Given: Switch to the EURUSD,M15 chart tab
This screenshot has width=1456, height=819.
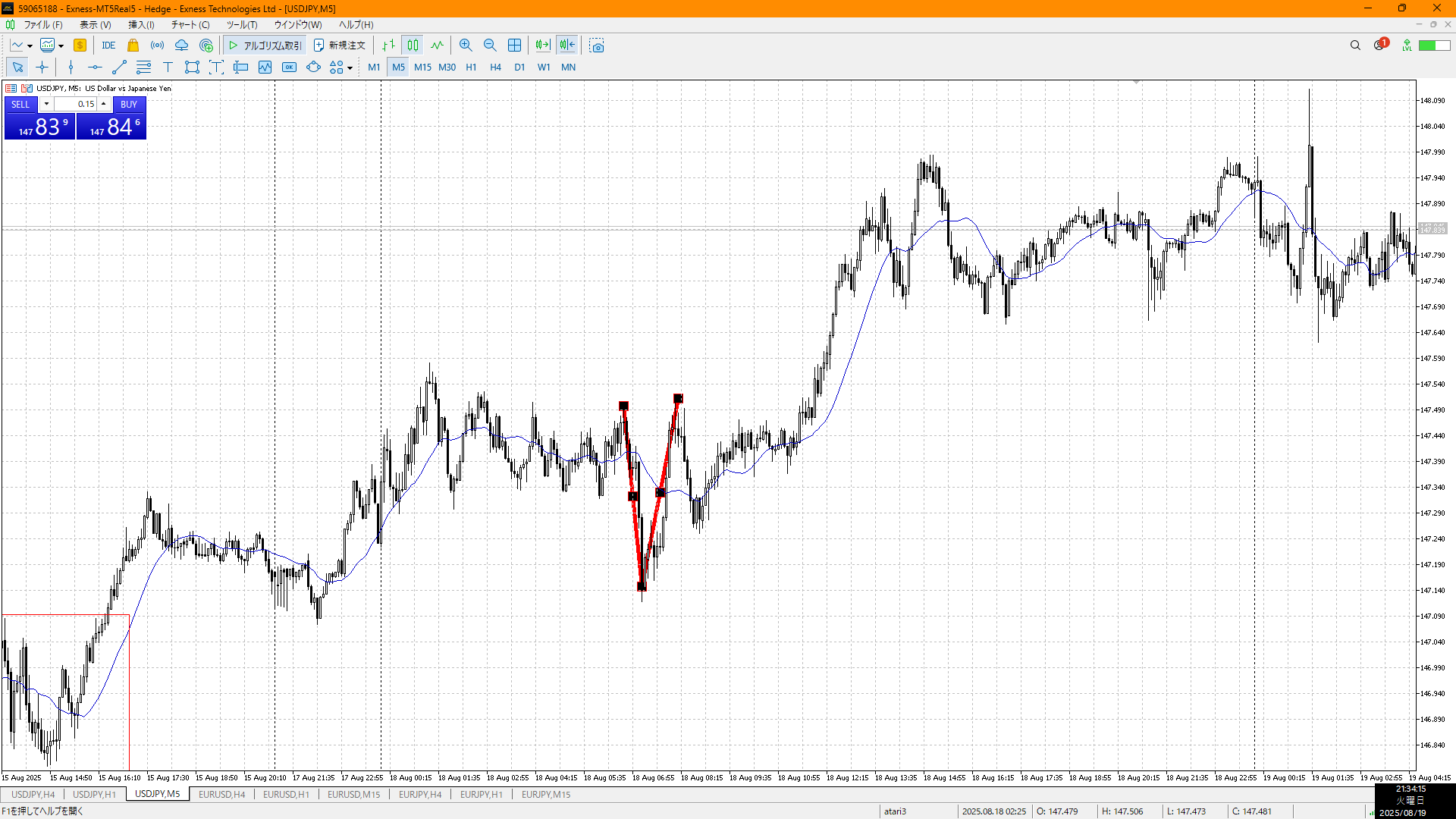Looking at the screenshot, I should (353, 795).
